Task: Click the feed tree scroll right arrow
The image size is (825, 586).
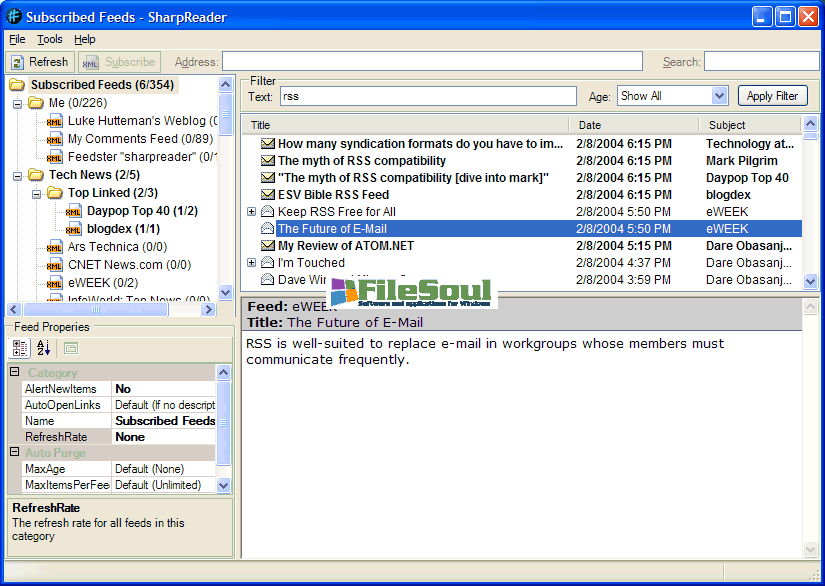Action: click(208, 309)
